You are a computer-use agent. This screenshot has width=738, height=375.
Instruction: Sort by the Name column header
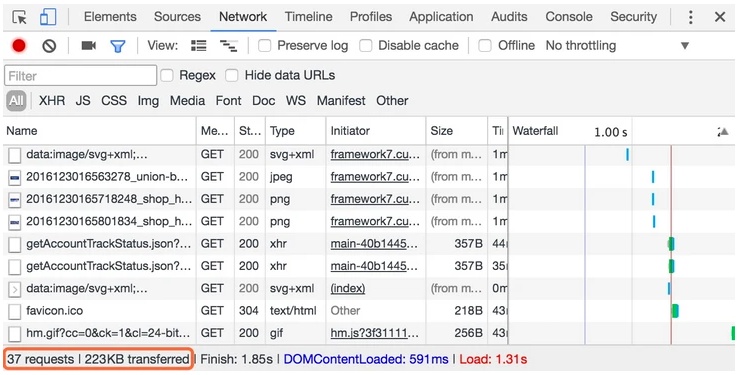click(99, 131)
